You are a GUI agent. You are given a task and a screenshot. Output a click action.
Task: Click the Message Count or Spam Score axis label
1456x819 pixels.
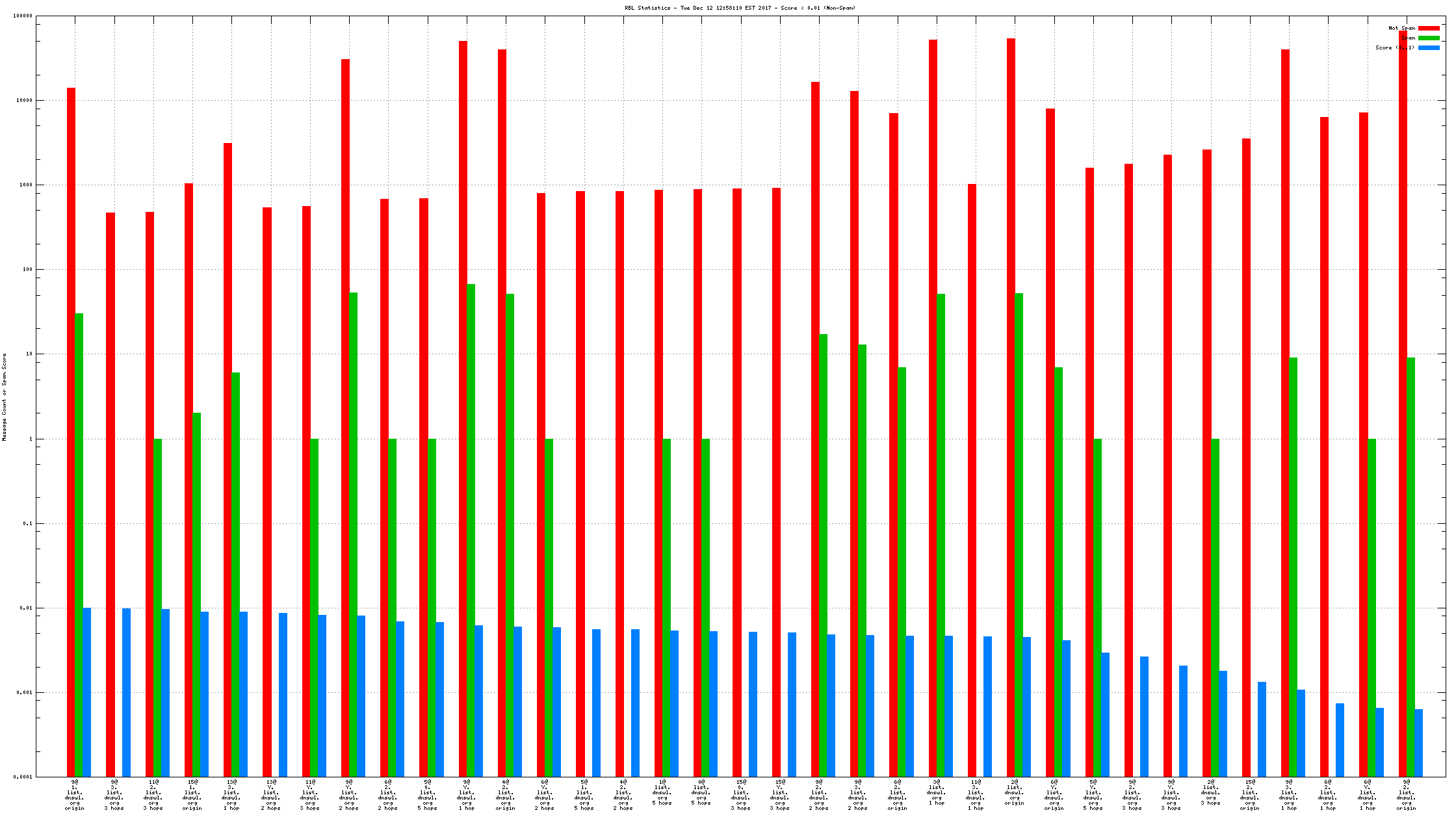5,397
